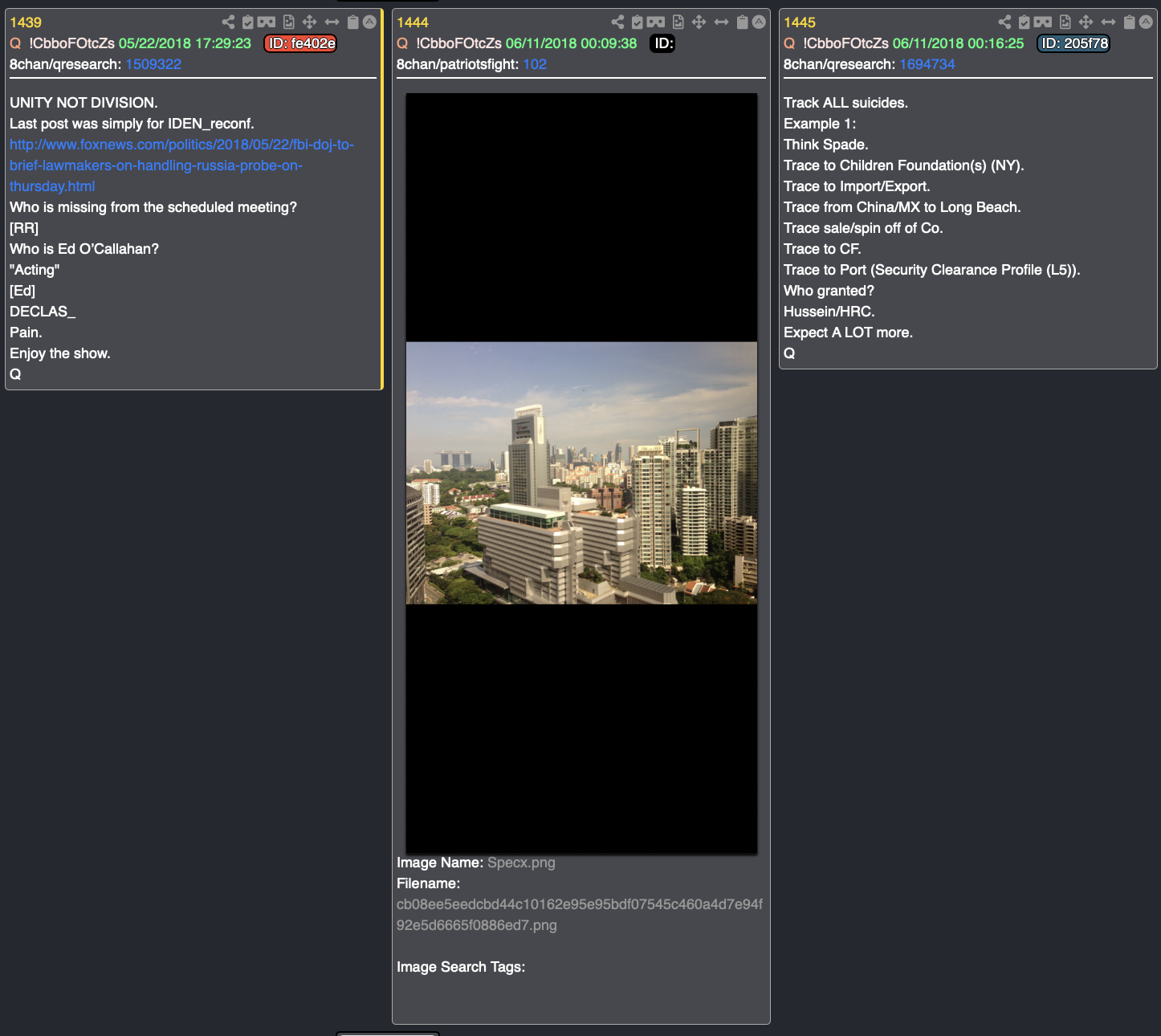Viewport: 1161px width, 1036px height.
Task: Collapse post 1445 with the circular up-arrow icon
Action: click(1146, 22)
